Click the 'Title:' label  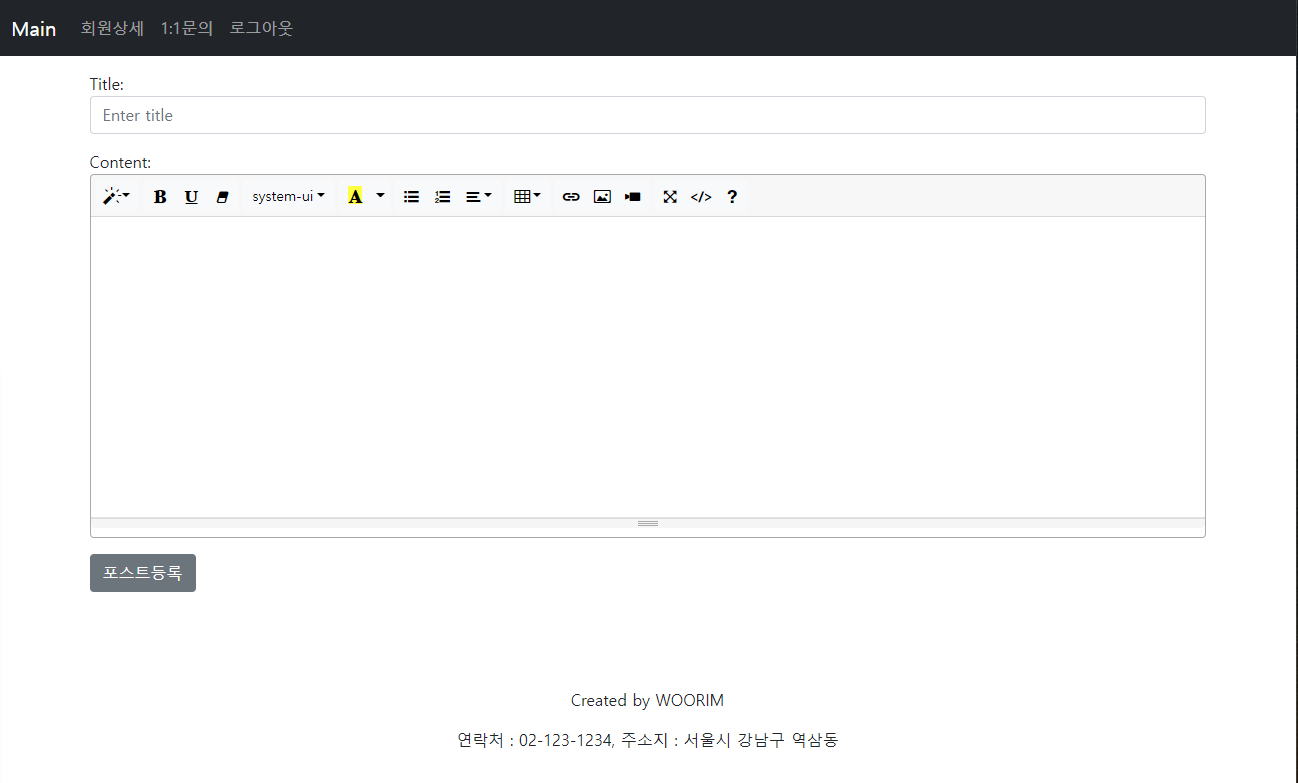point(107,84)
